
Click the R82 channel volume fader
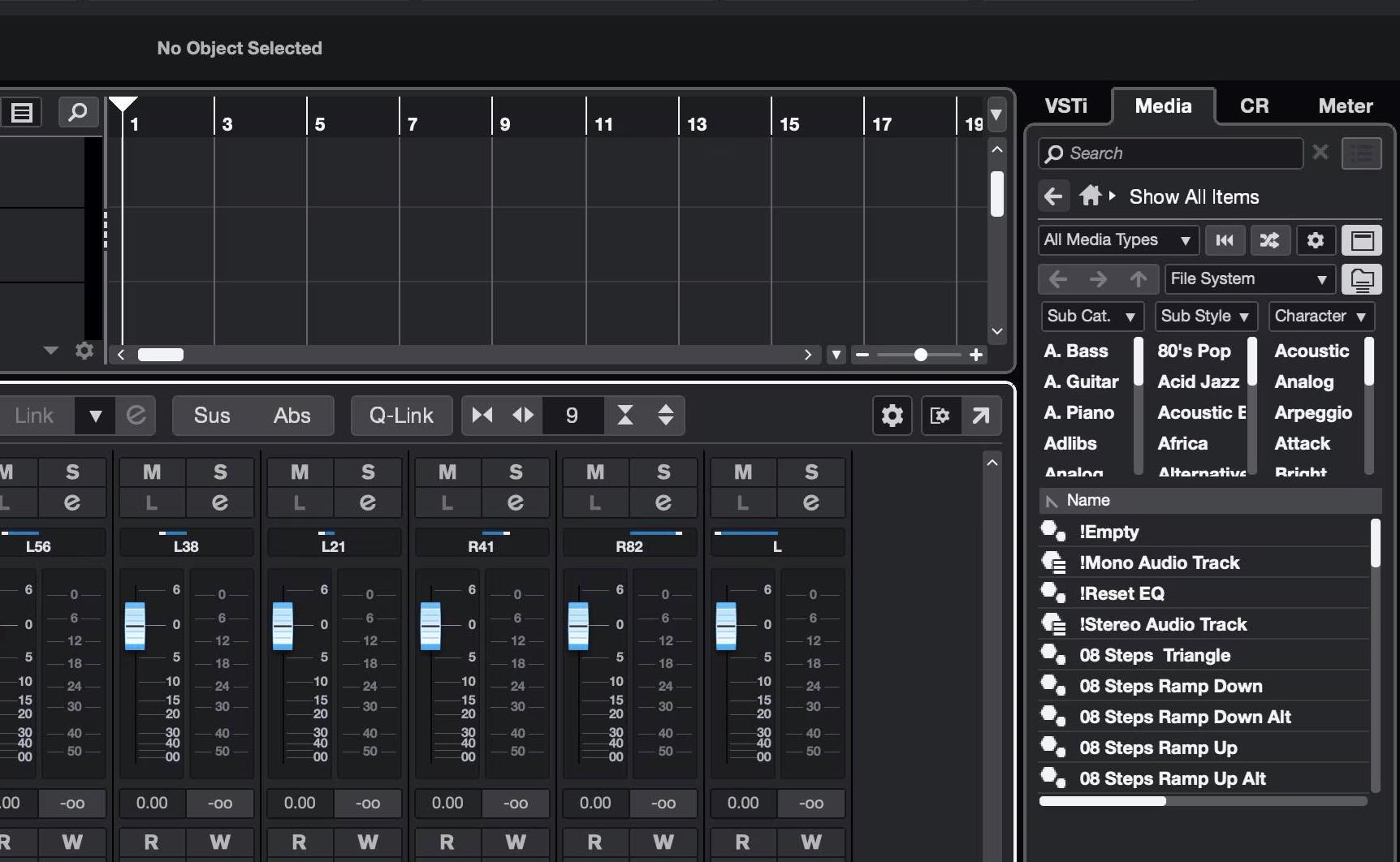[x=578, y=625]
